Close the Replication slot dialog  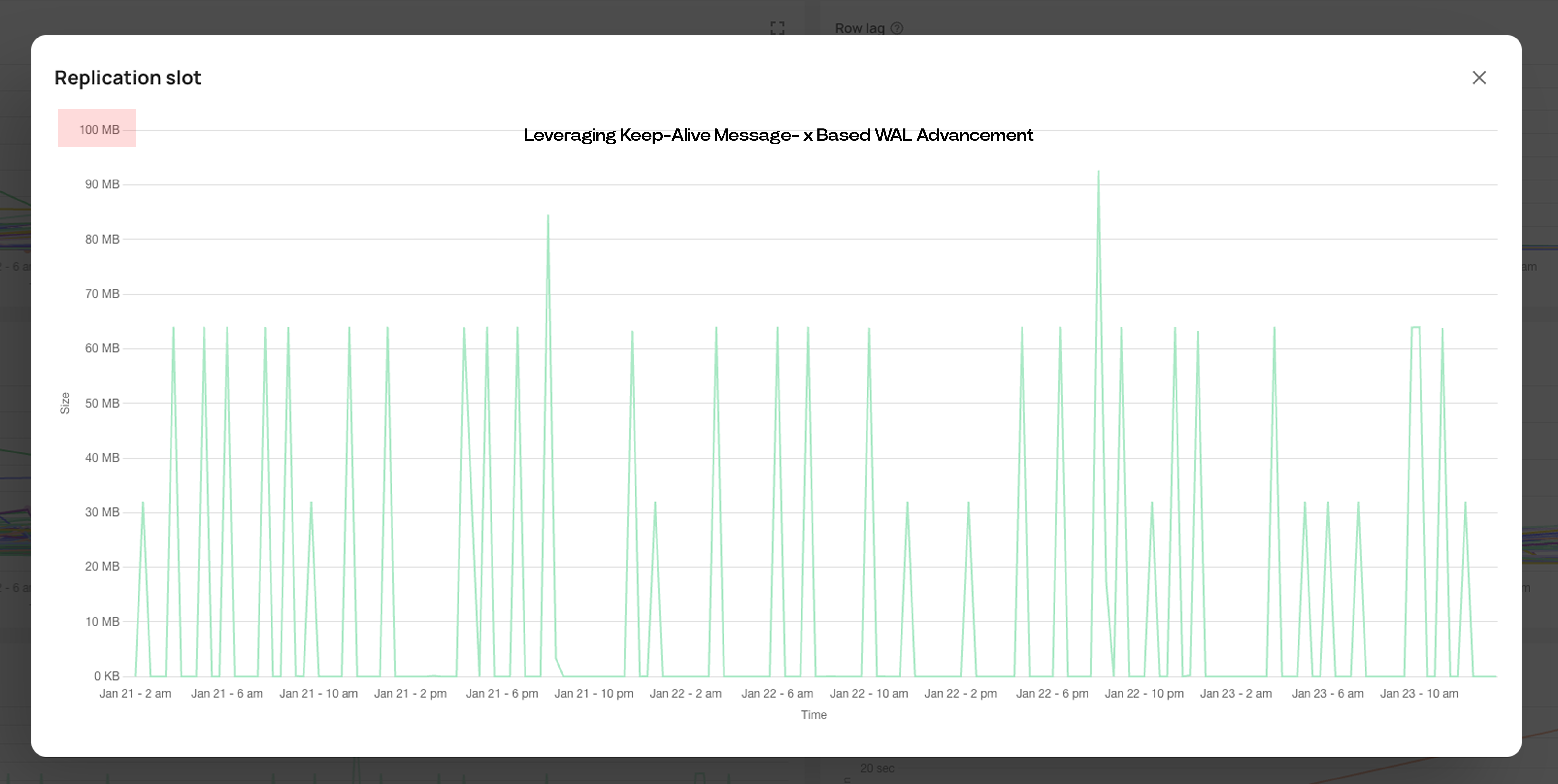[1479, 78]
